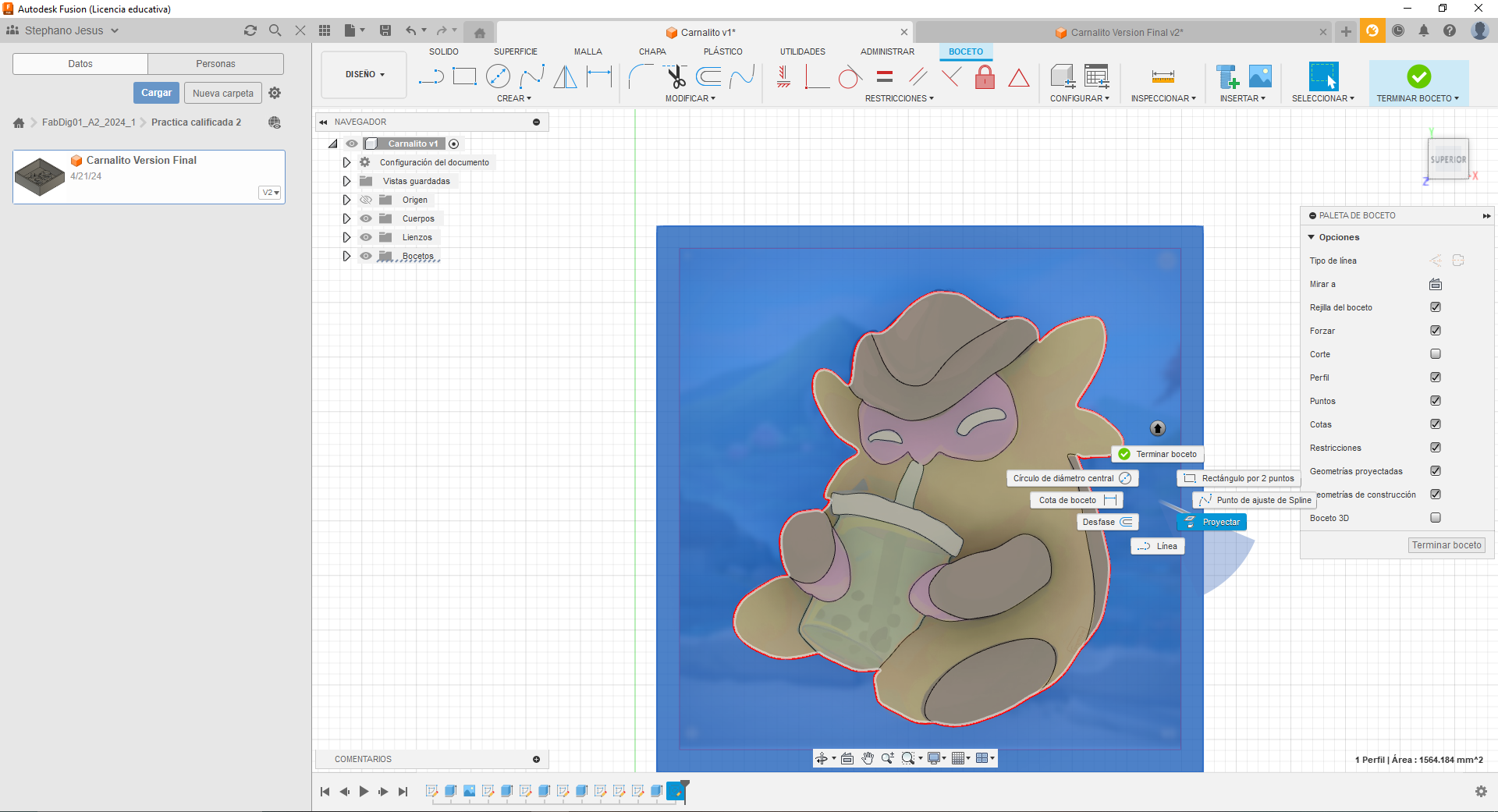Toggle visibility of Cuerpos folder

point(366,218)
